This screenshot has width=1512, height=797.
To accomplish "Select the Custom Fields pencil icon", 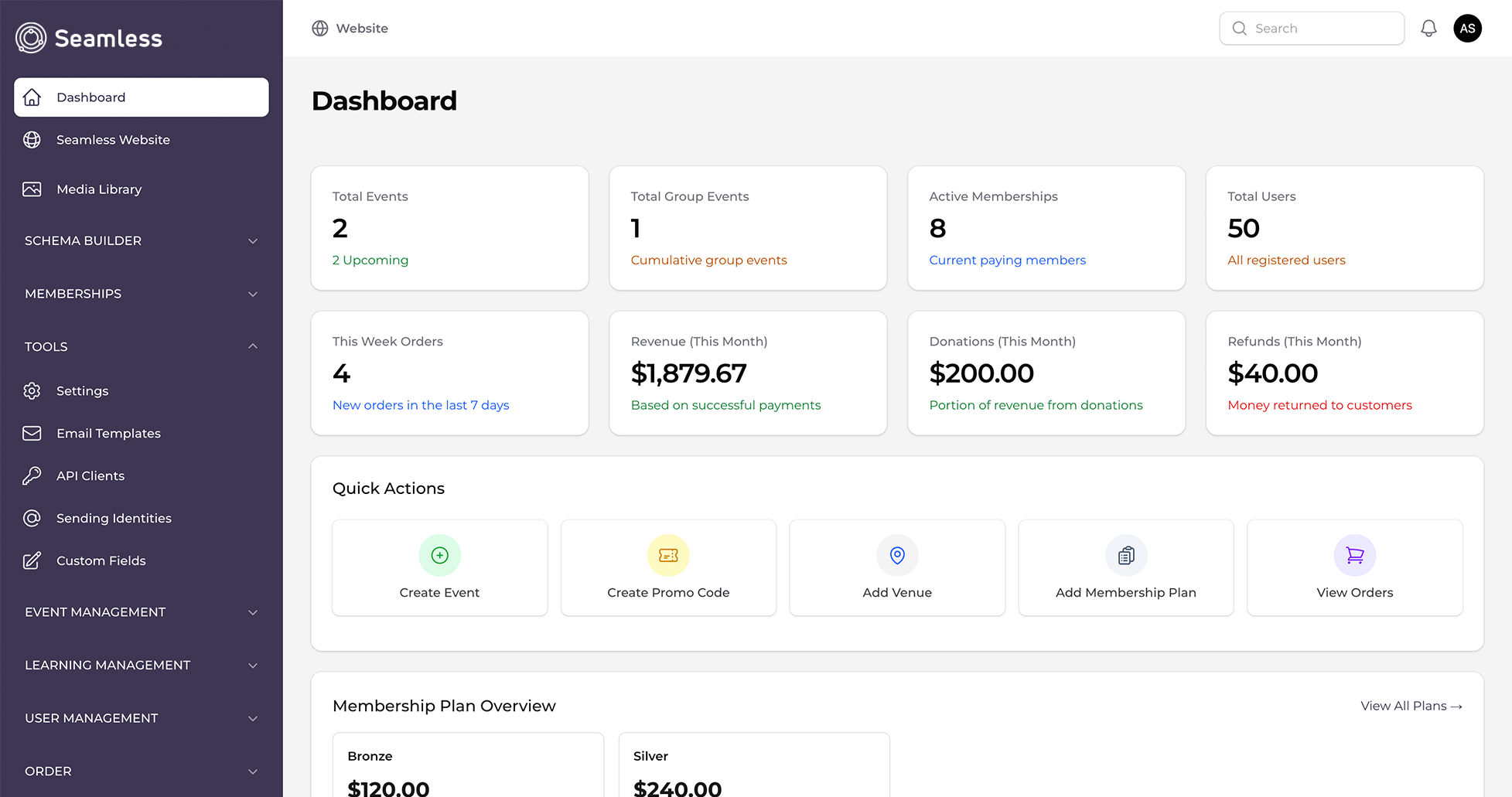I will (x=32, y=560).
